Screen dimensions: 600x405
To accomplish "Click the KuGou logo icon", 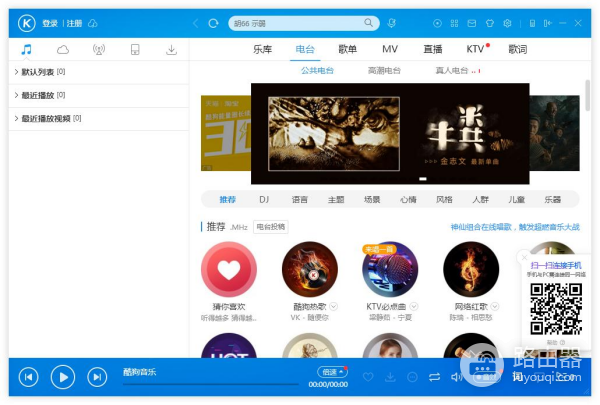I will click(x=26, y=23).
